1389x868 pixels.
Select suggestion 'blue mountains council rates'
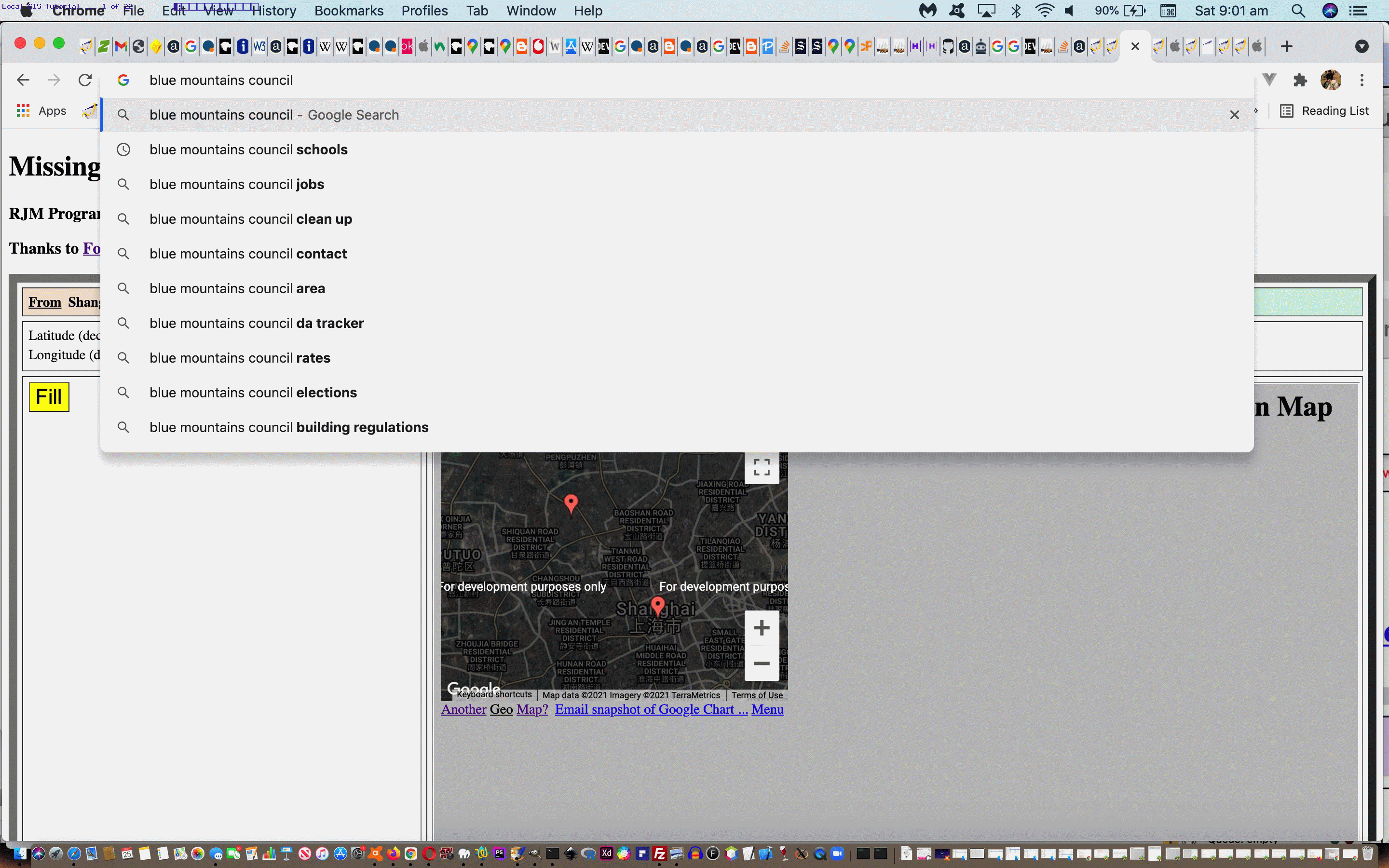(677, 358)
